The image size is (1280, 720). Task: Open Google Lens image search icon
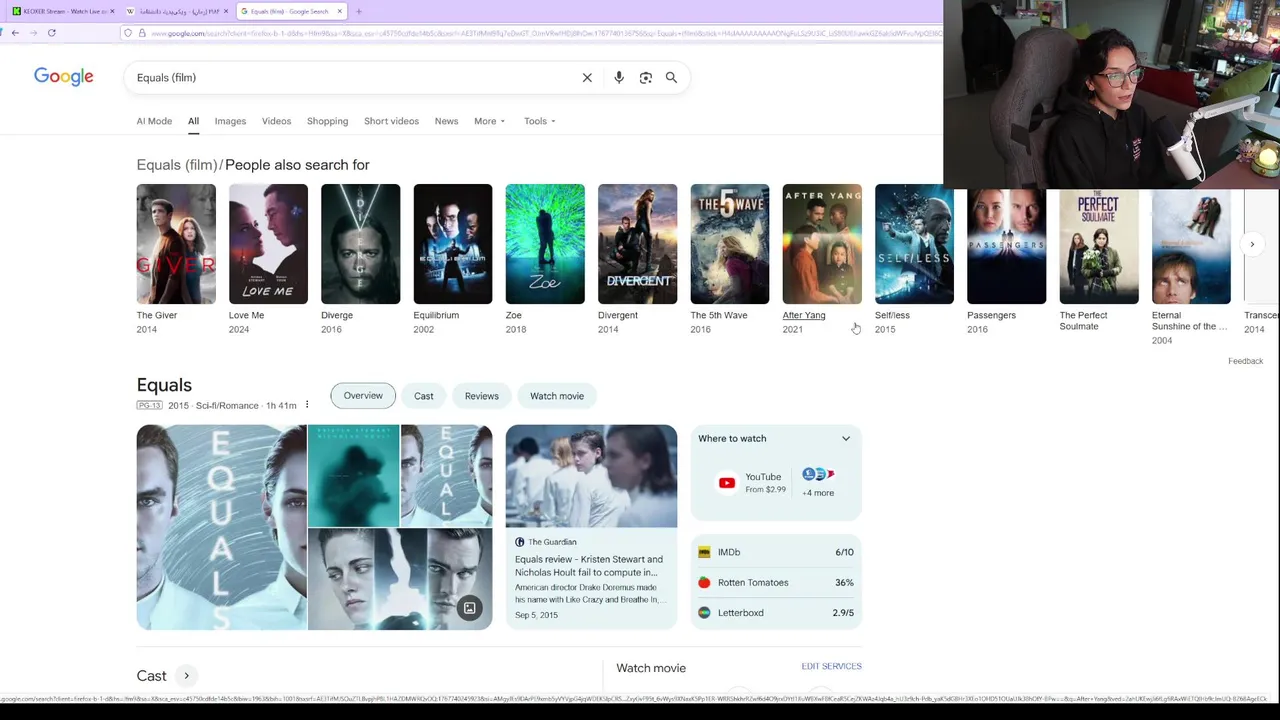pos(646,78)
